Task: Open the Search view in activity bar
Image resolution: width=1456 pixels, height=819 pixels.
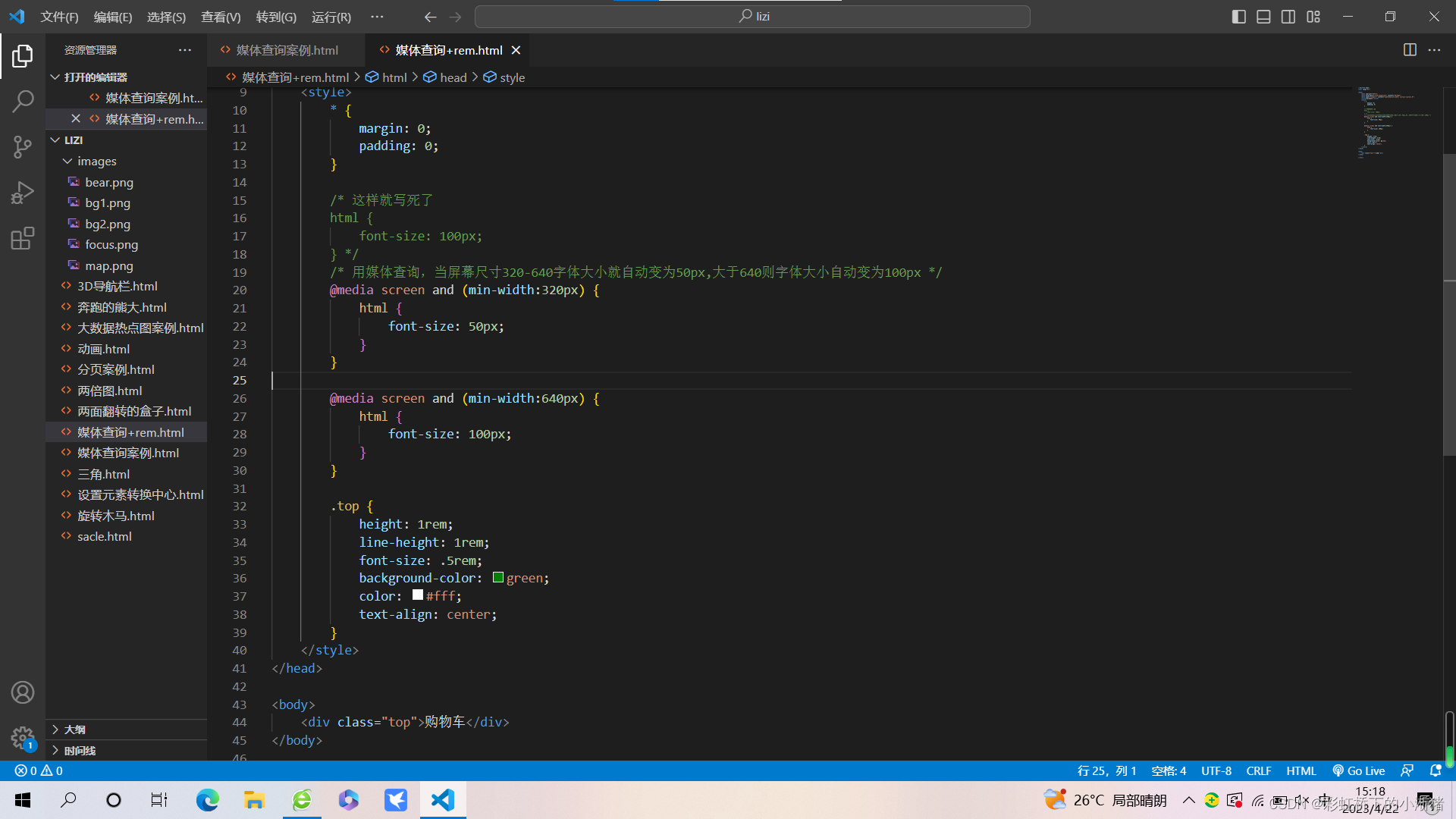Action: [23, 101]
